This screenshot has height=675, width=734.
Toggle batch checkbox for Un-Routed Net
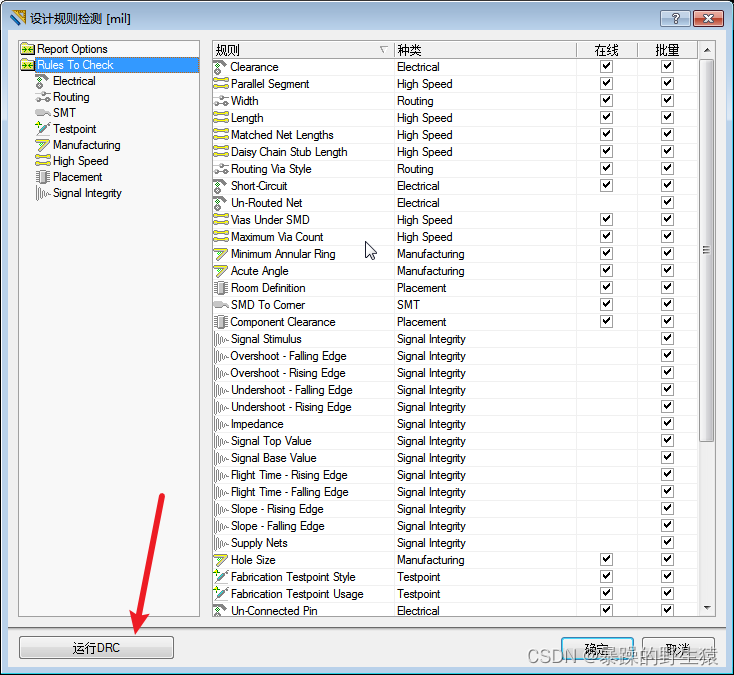coord(667,203)
